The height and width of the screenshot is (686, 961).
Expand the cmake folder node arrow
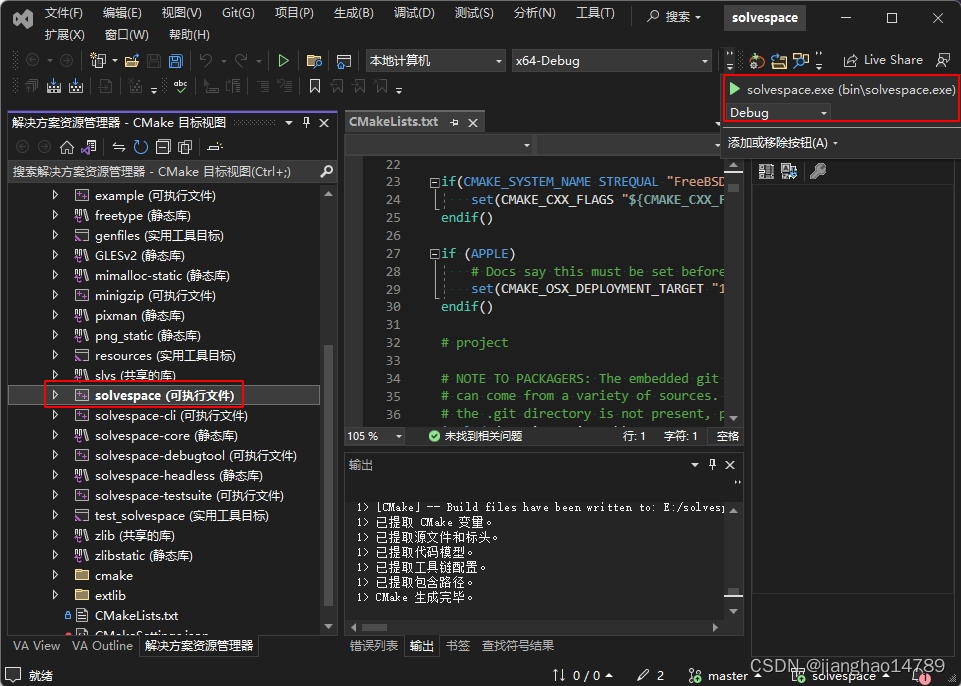(x=55, y=575)
